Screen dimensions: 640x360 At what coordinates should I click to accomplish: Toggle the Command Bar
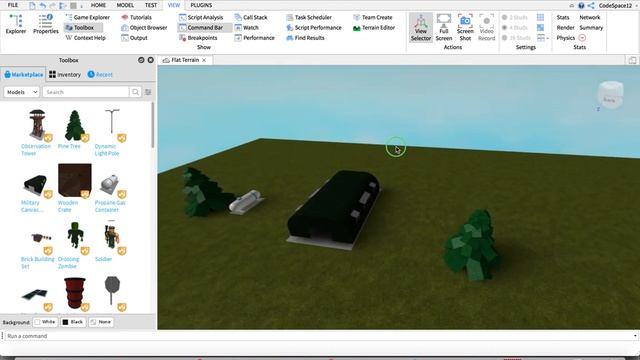(204, 28)
